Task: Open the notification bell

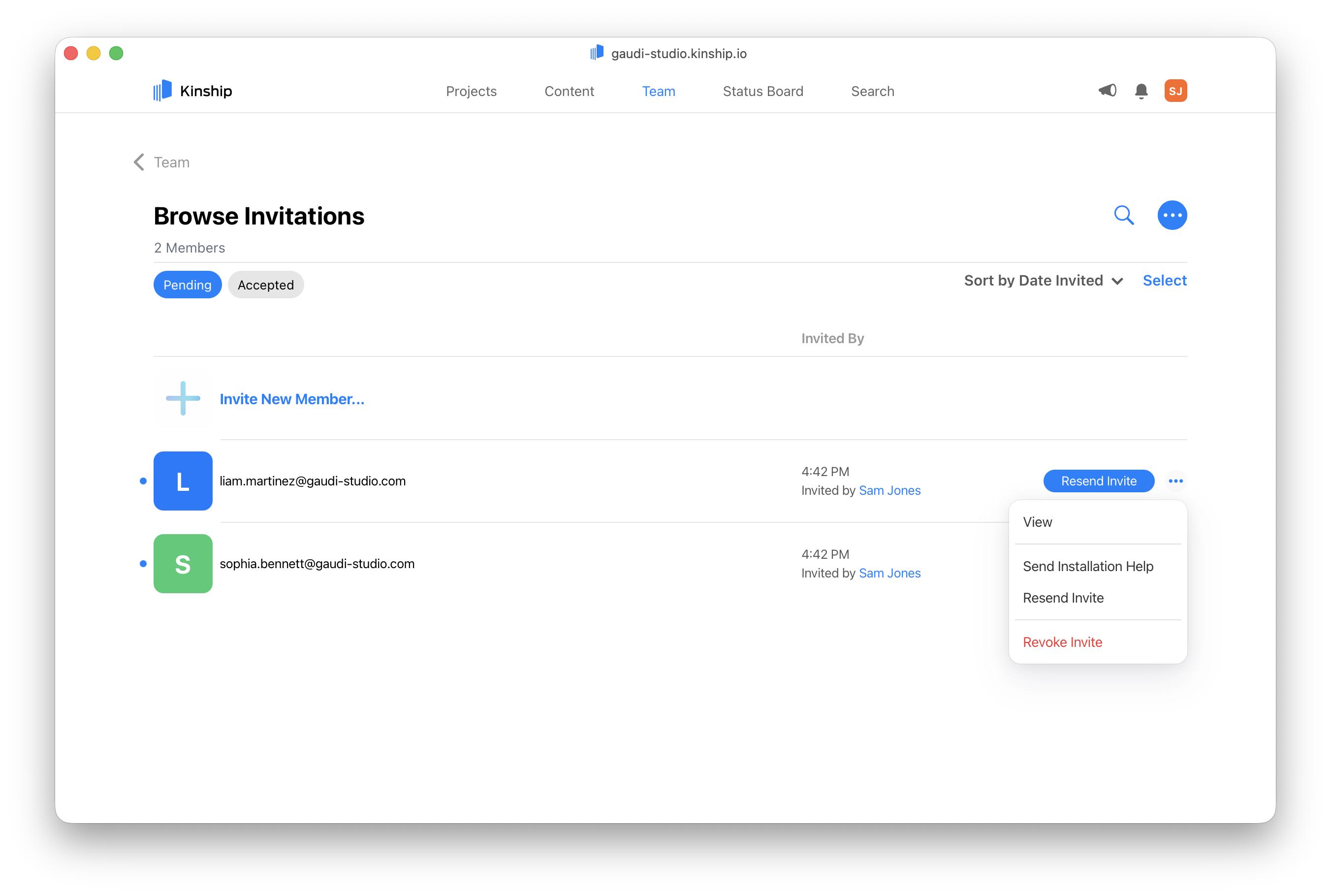Action: tap(1141, 90)
